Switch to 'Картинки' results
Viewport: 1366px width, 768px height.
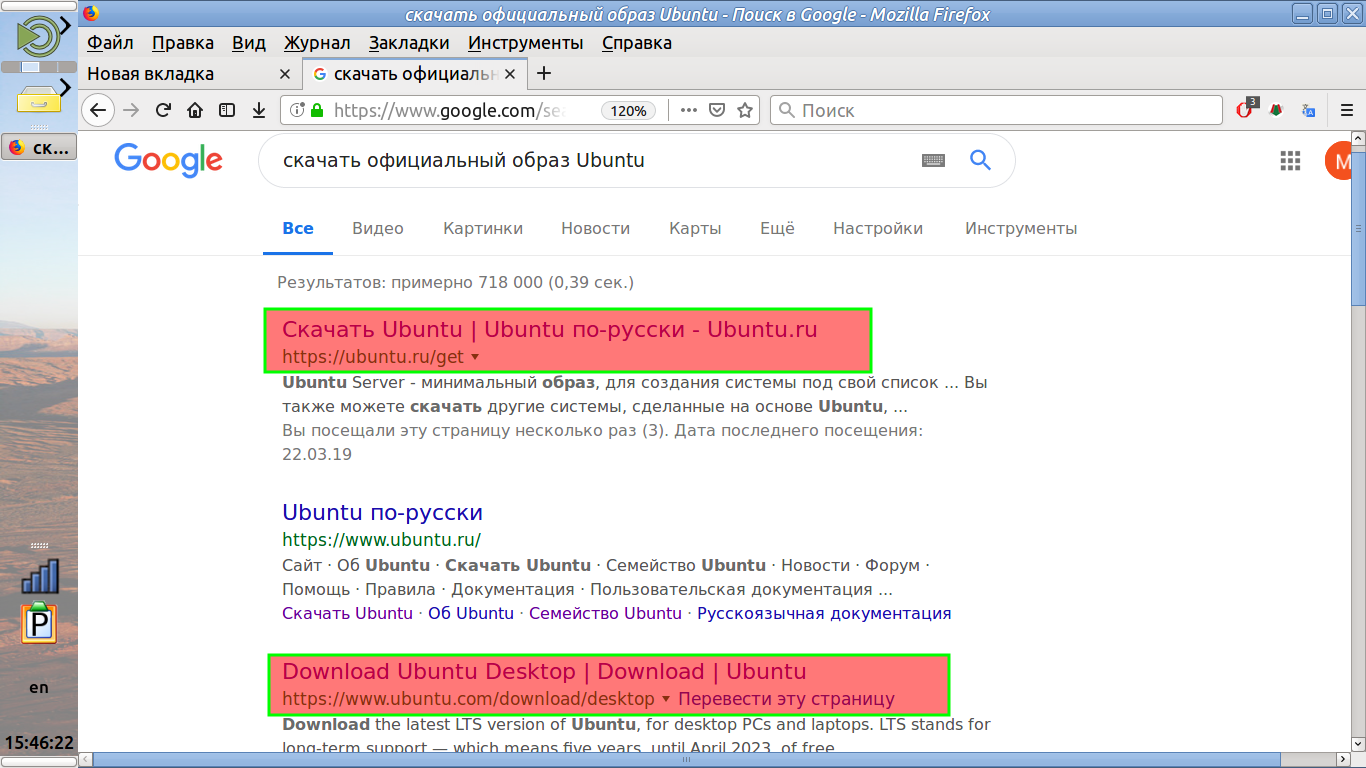coord(483,229)
